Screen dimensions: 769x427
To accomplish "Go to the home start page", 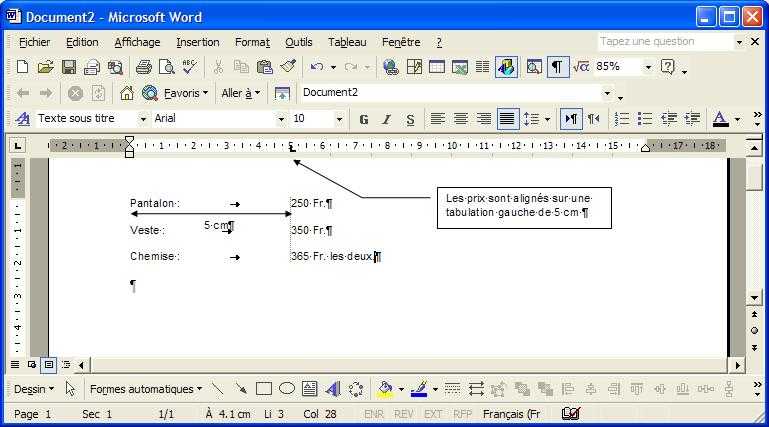I will [x=127, y=93].
